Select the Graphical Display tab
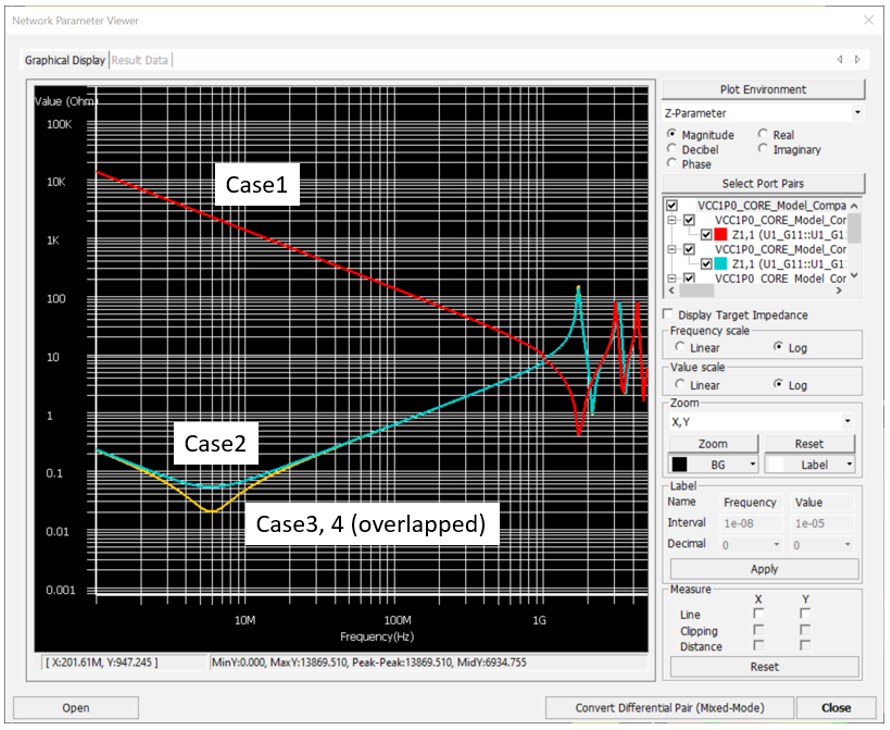 pos(65,60)
